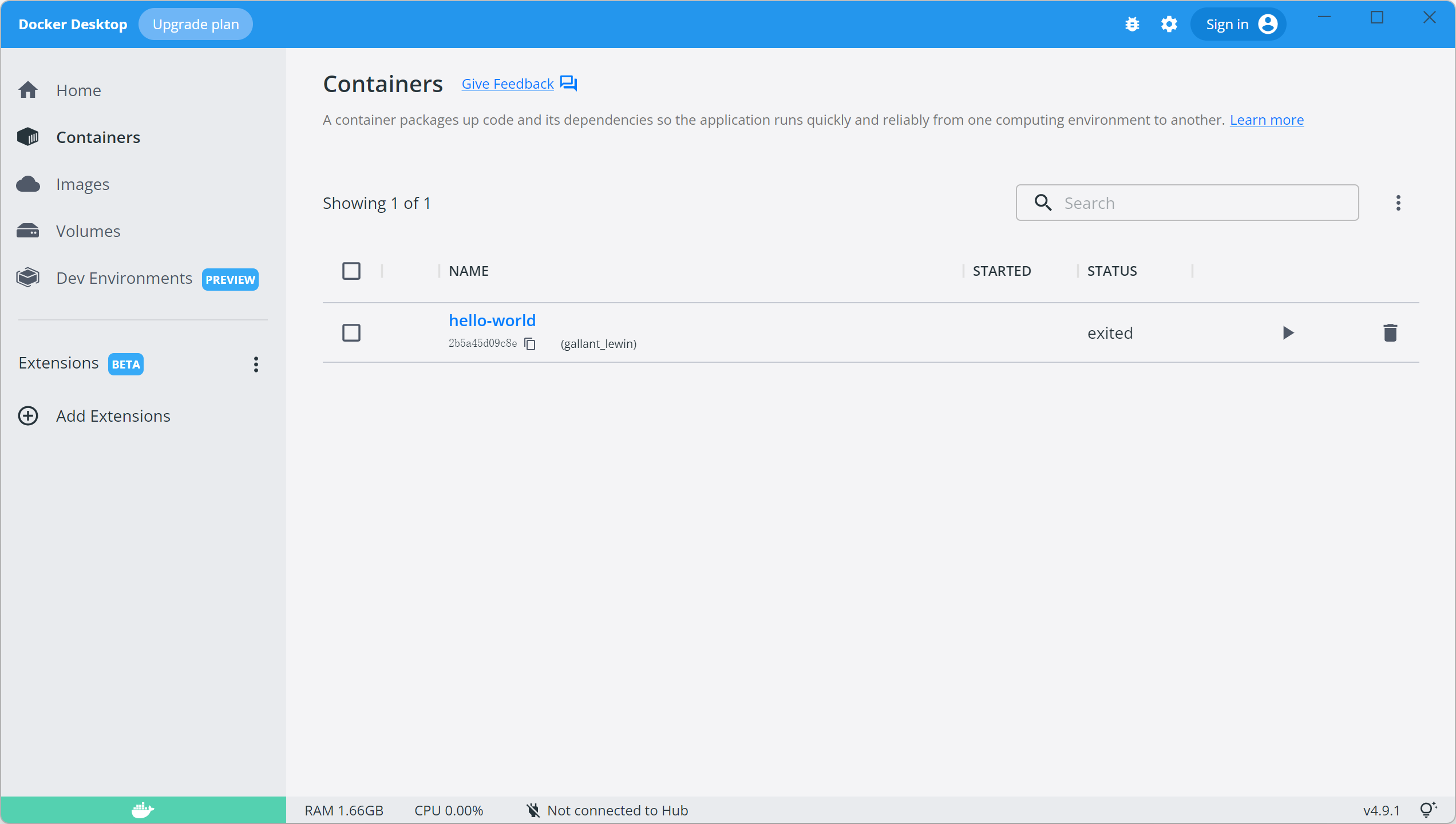
Task: Sort by the NAME column header
Action: 469,271
